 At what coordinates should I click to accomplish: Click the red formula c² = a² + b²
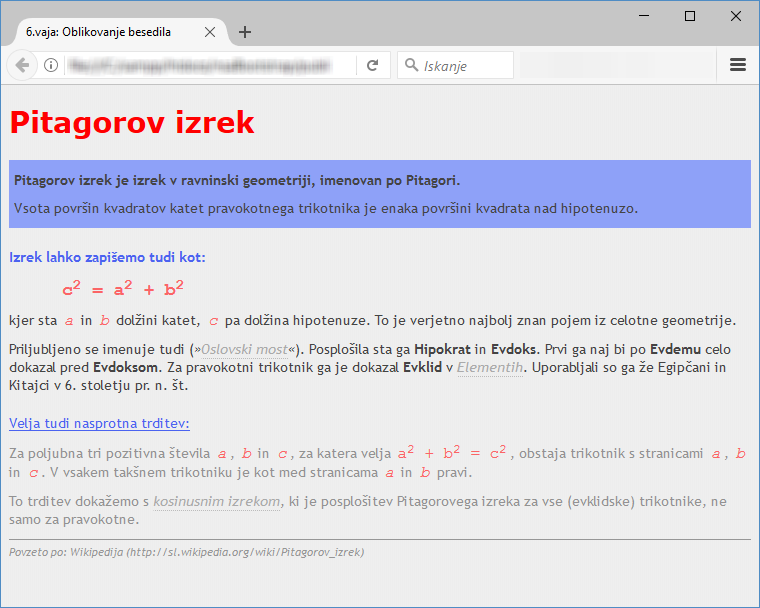coord(123,288)
